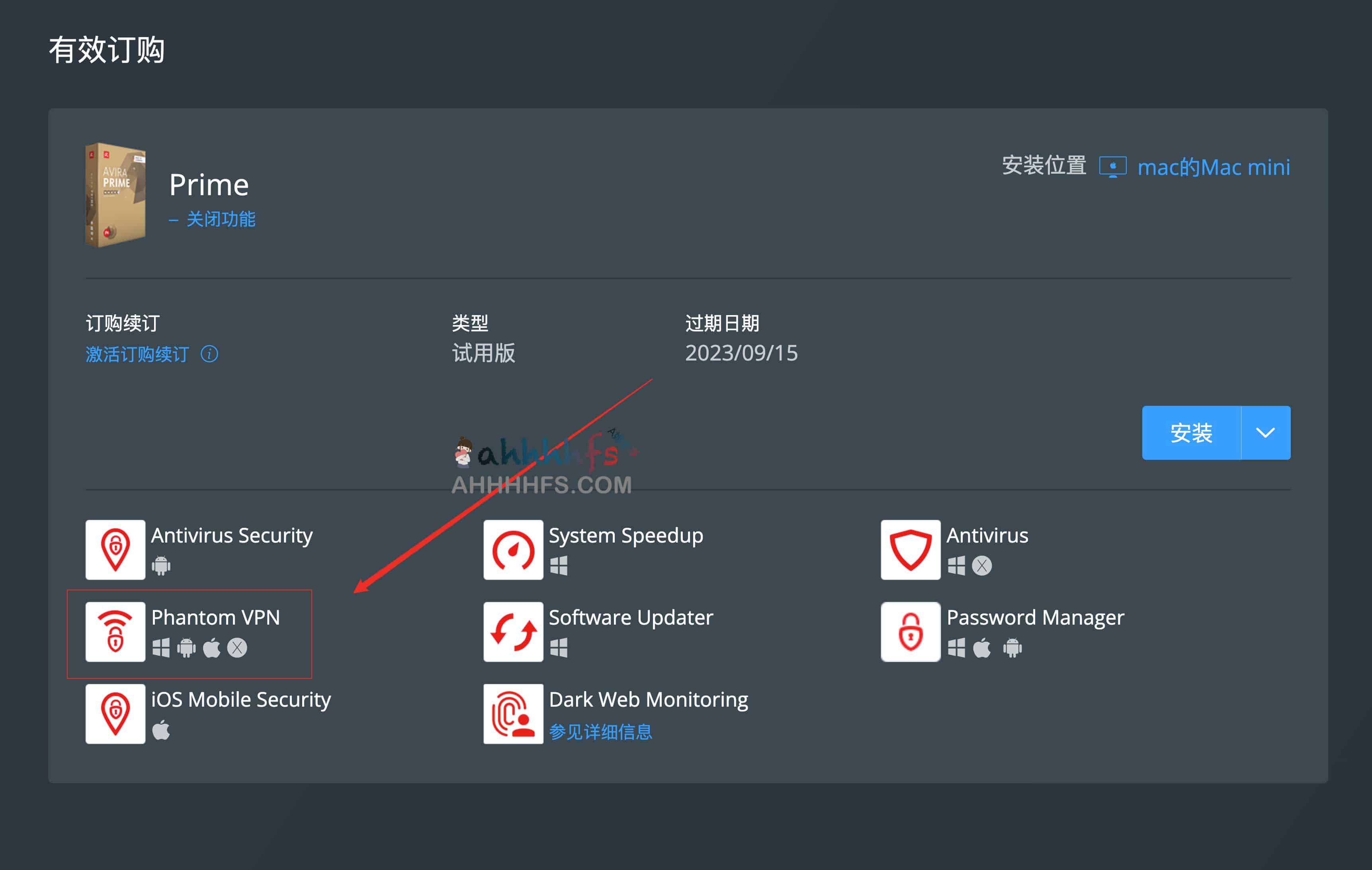The height and width of the screenshot is (870, 1372).
Task: Click the X platform icon under Antivirus
Action: (982, 566)
